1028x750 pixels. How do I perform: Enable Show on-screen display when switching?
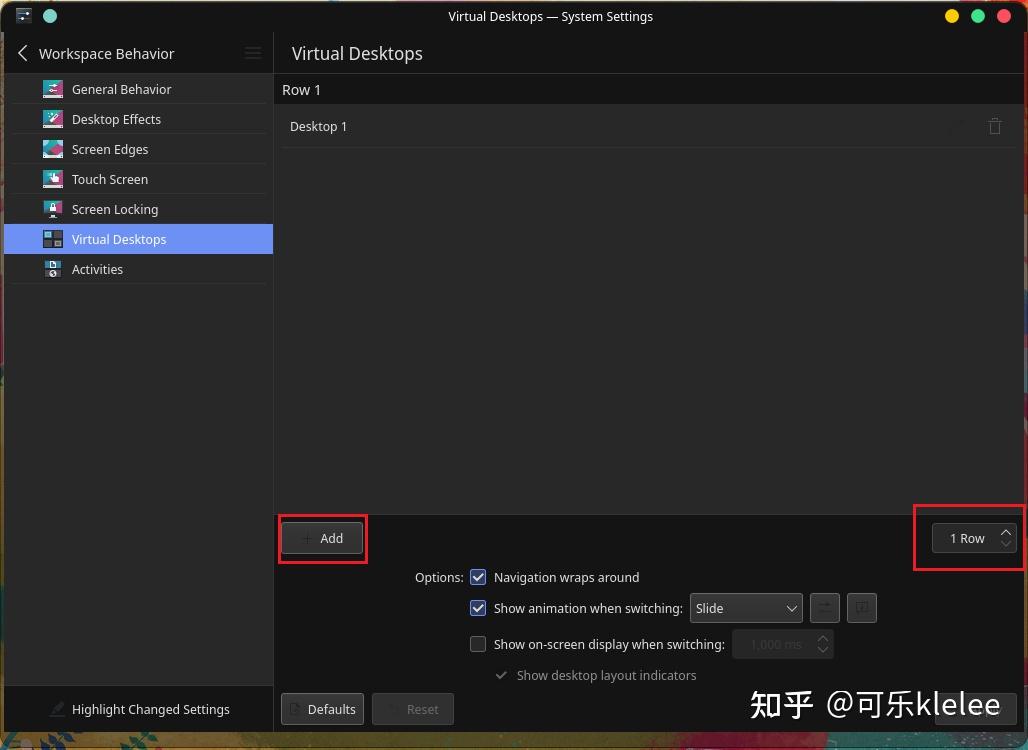tap(478, 644)
